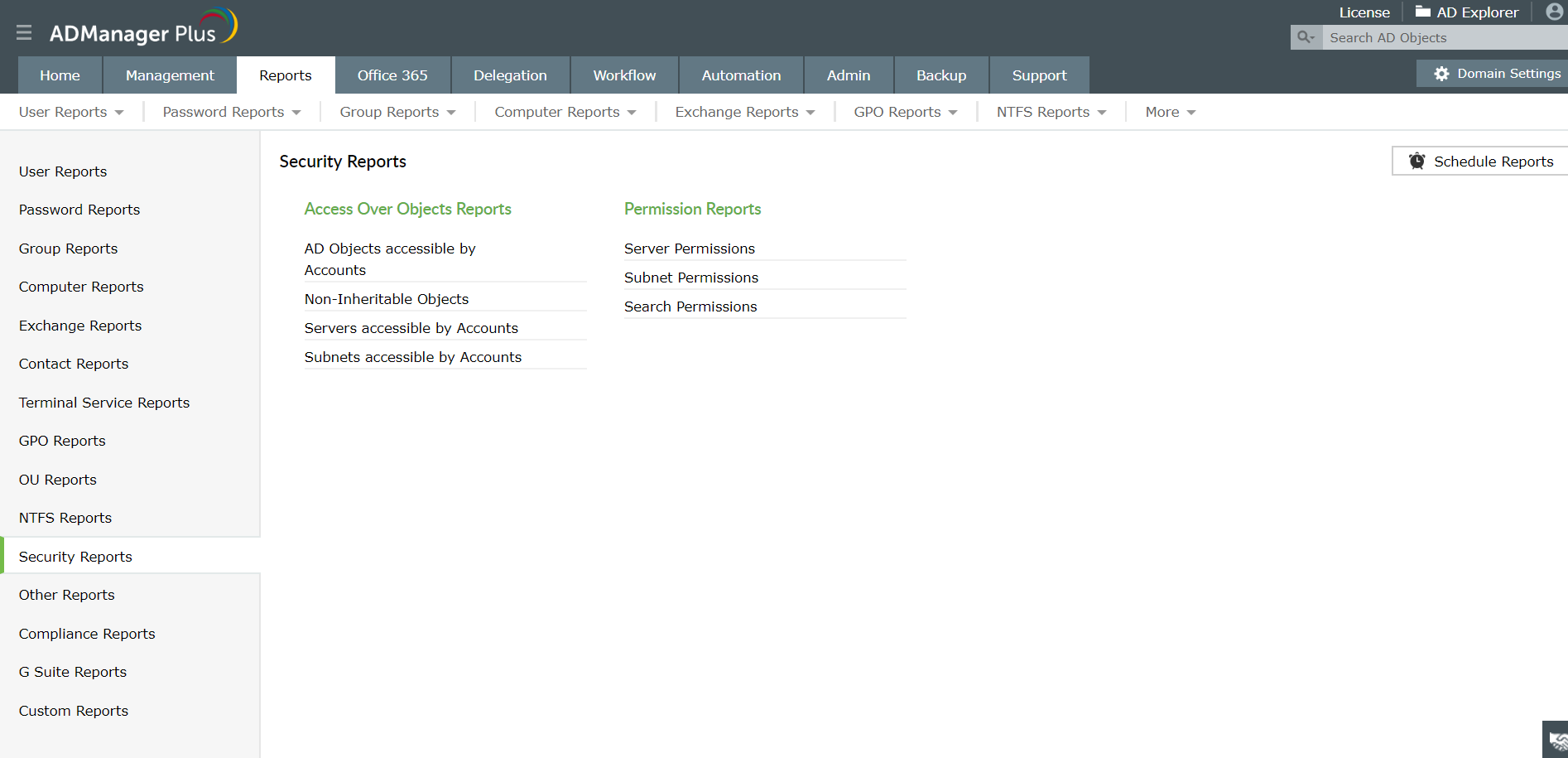Viewport: 1568px width, 758px height.
Task: Open the Non-Inheritable Objects report
Action: (x=387, y=299)
